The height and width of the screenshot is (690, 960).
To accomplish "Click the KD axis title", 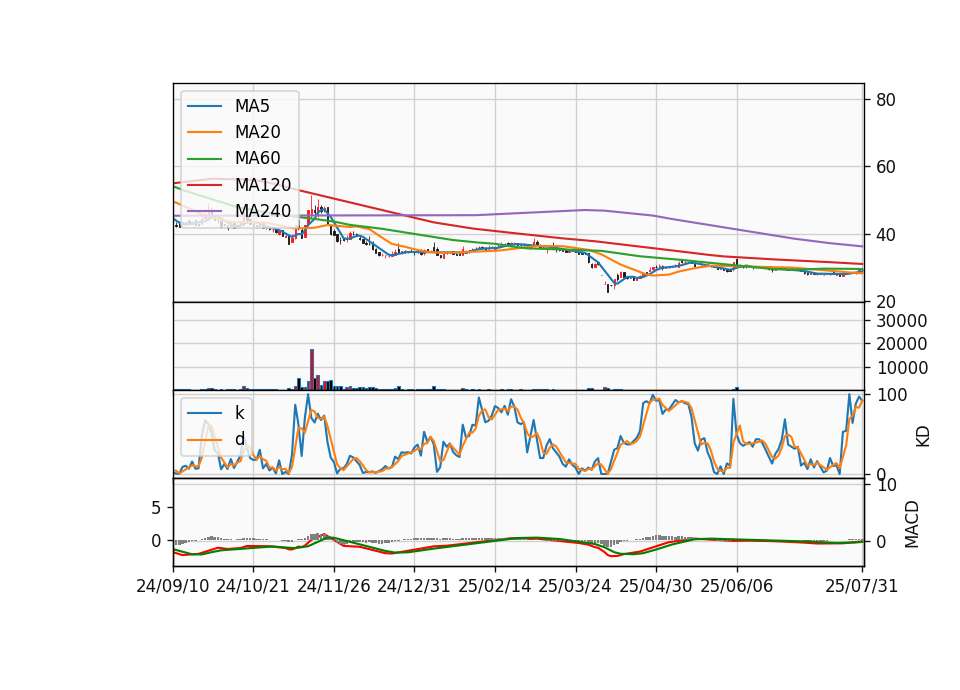I will click(x=923, y=436).
